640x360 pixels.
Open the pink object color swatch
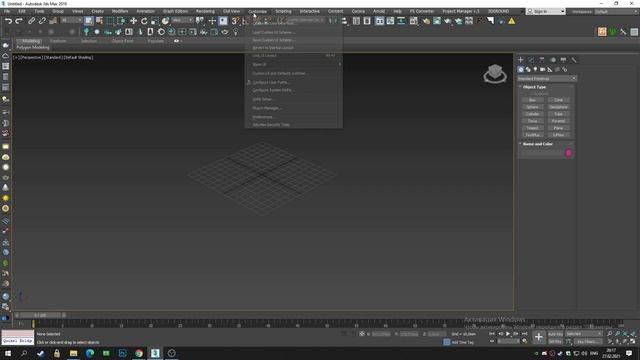point(569,153)
